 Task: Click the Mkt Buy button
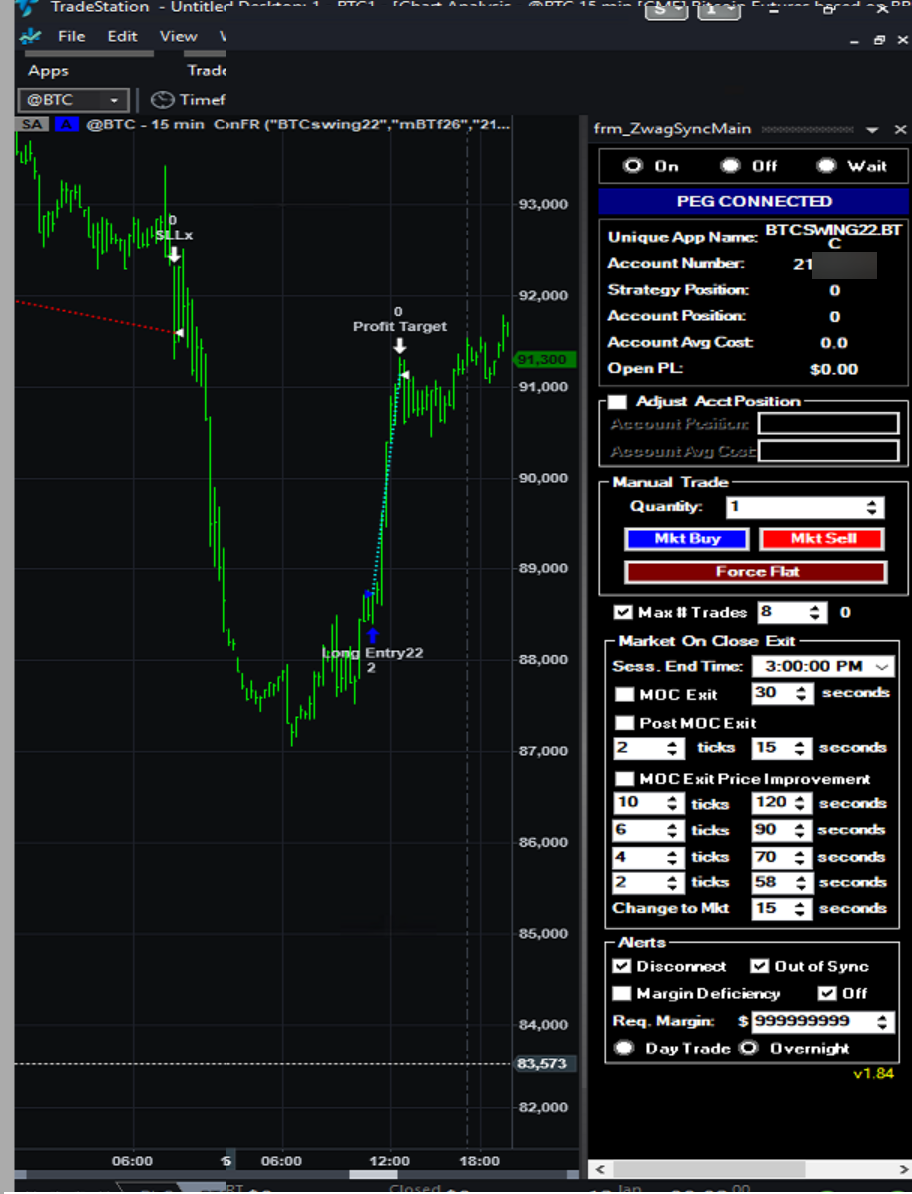click(687, 539)
